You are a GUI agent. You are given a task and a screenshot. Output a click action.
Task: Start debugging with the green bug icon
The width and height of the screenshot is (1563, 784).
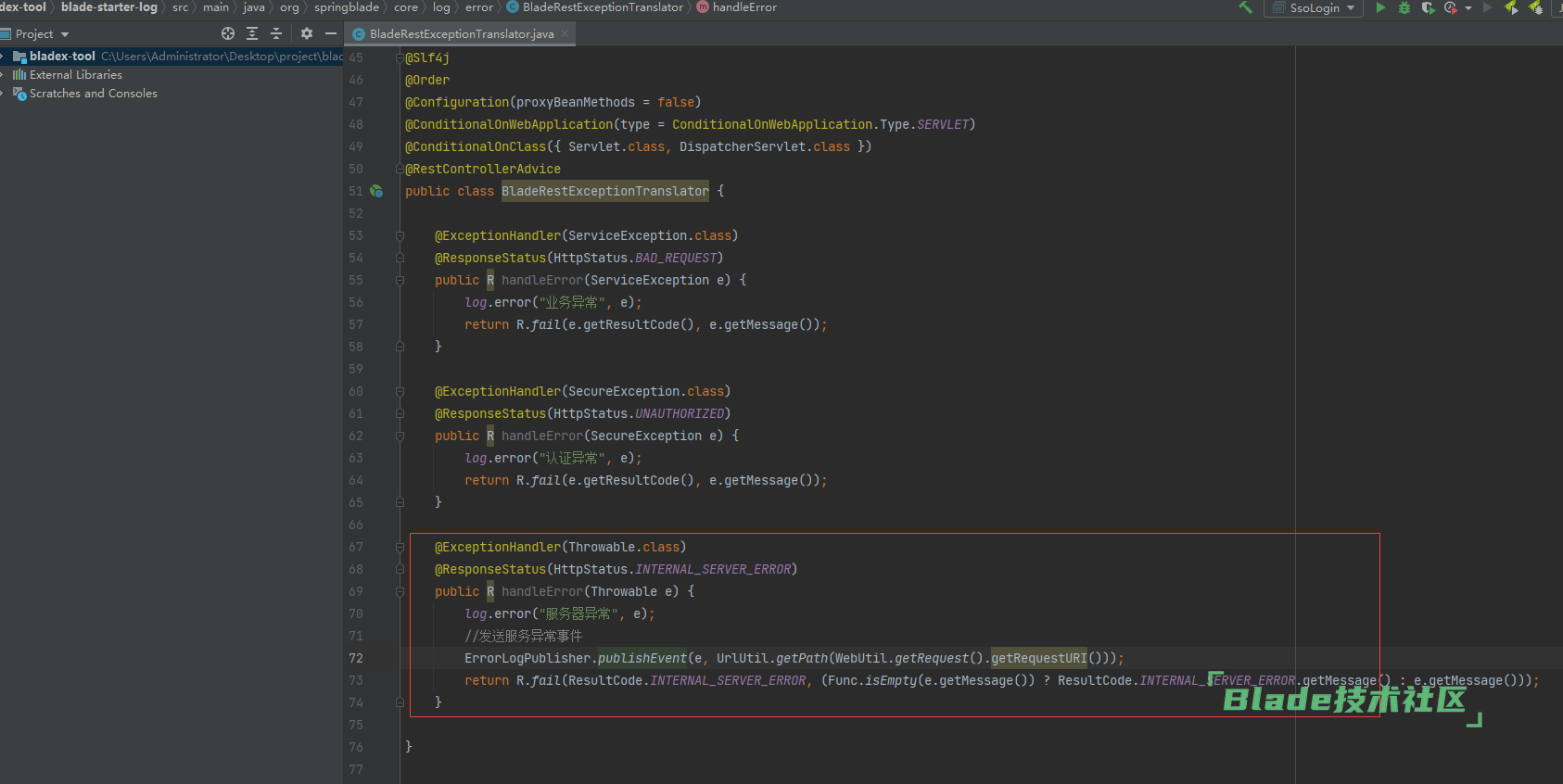click(x=1404, y=7)
